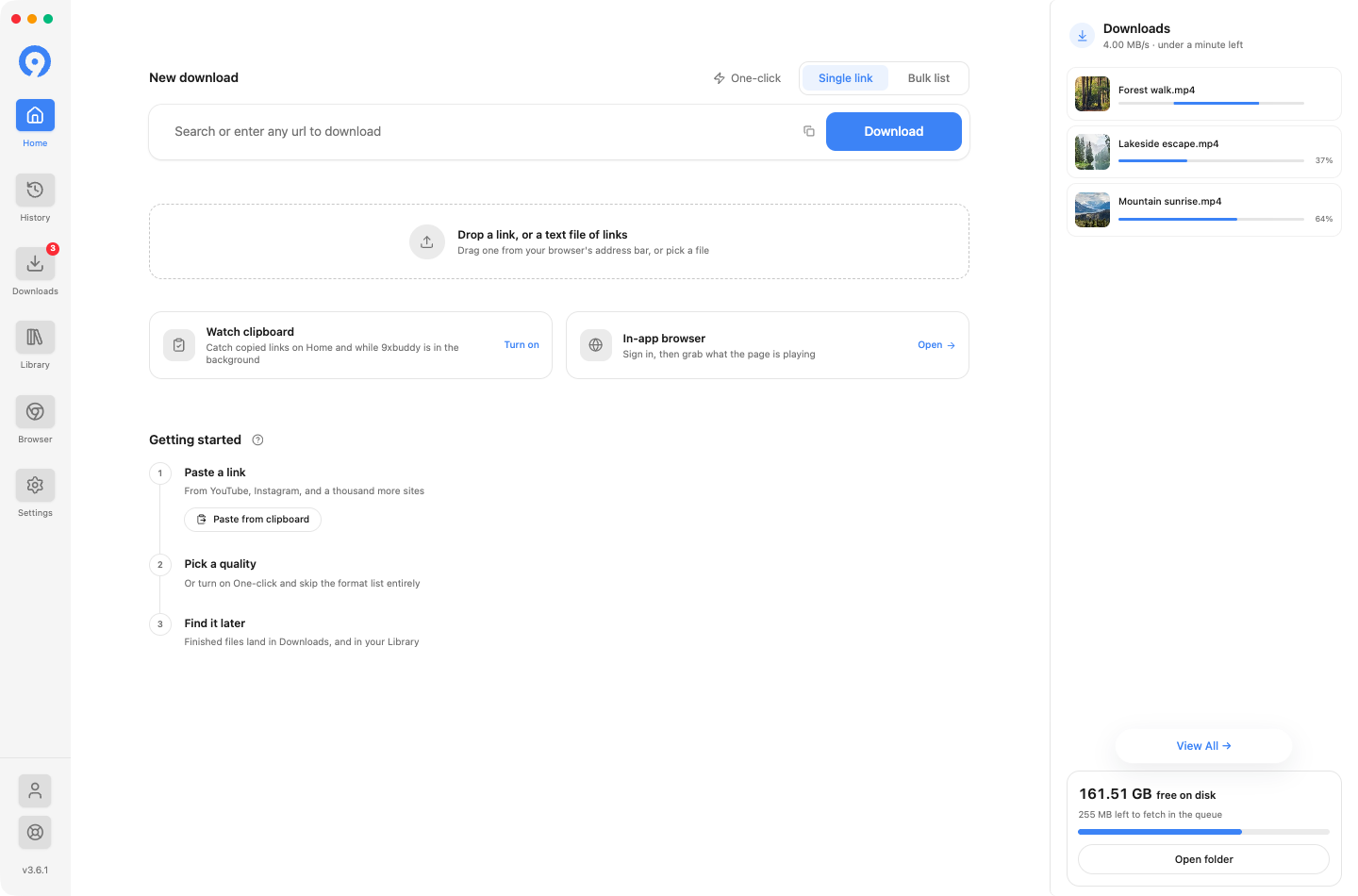The height and width of the screenshot is (896, 1358).
Task: Click Forest walk.mp4 progress bar
Action: click(1211, 103)
